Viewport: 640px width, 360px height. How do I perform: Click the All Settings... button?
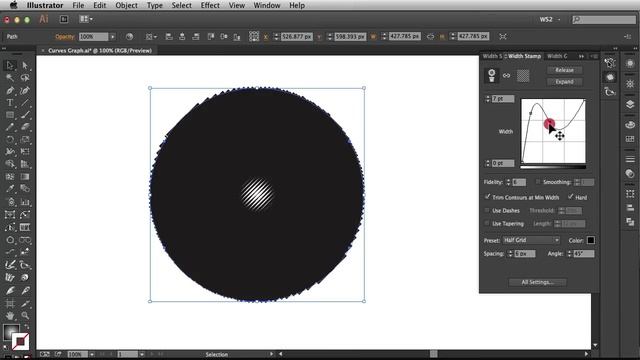(537, 282)
